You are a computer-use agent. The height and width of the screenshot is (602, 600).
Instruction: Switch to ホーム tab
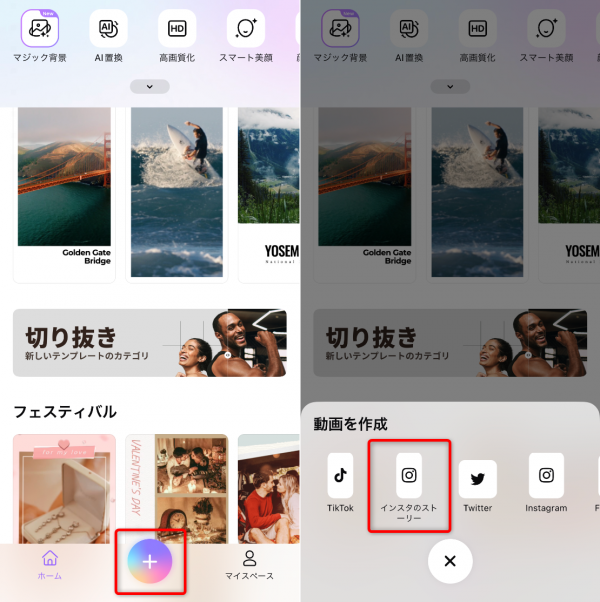click(50, 564)
